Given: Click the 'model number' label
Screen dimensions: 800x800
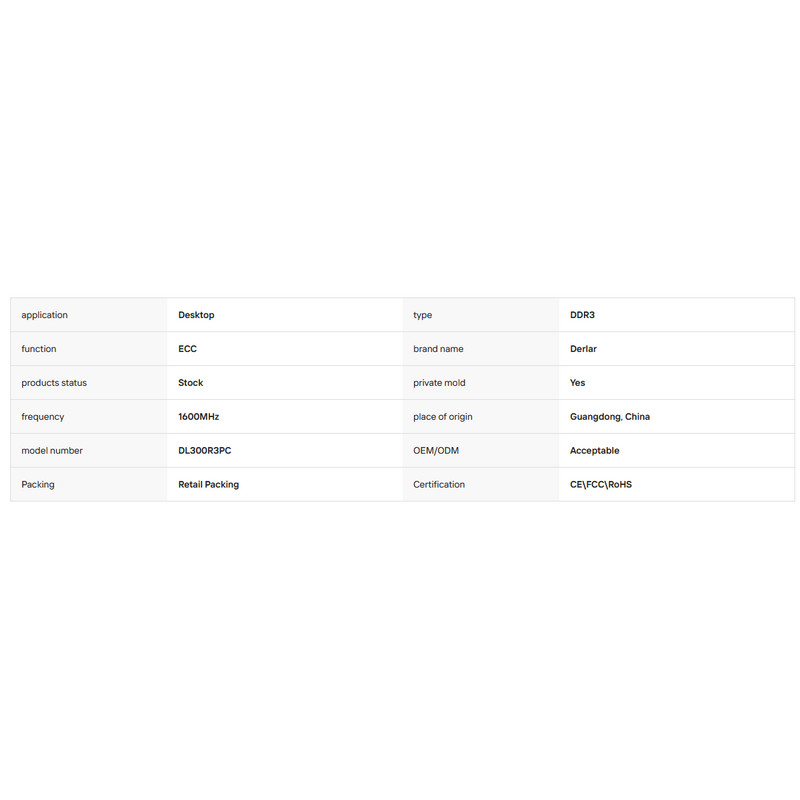Looking at the screenshot, I should pos(52,451).
